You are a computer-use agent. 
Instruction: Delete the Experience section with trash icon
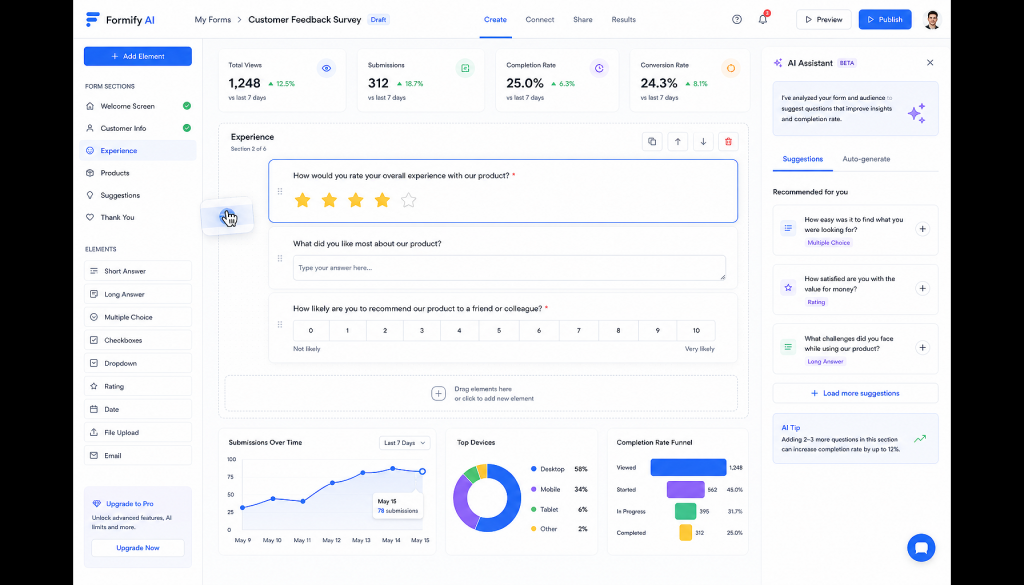(x=728, y=142)
